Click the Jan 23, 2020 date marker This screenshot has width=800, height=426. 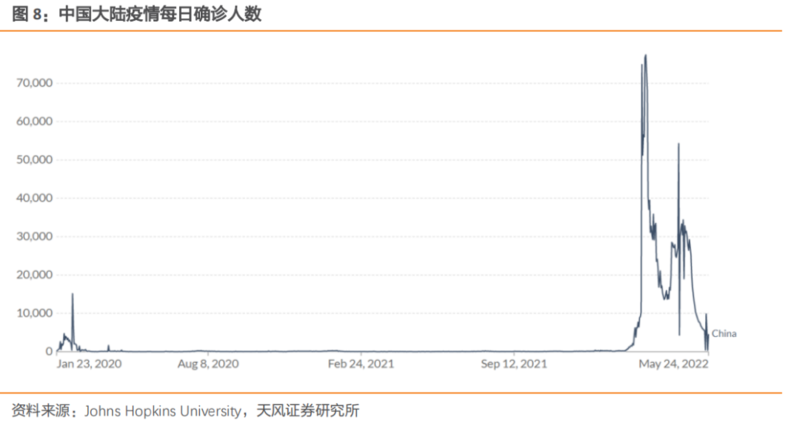pos(88,365)
